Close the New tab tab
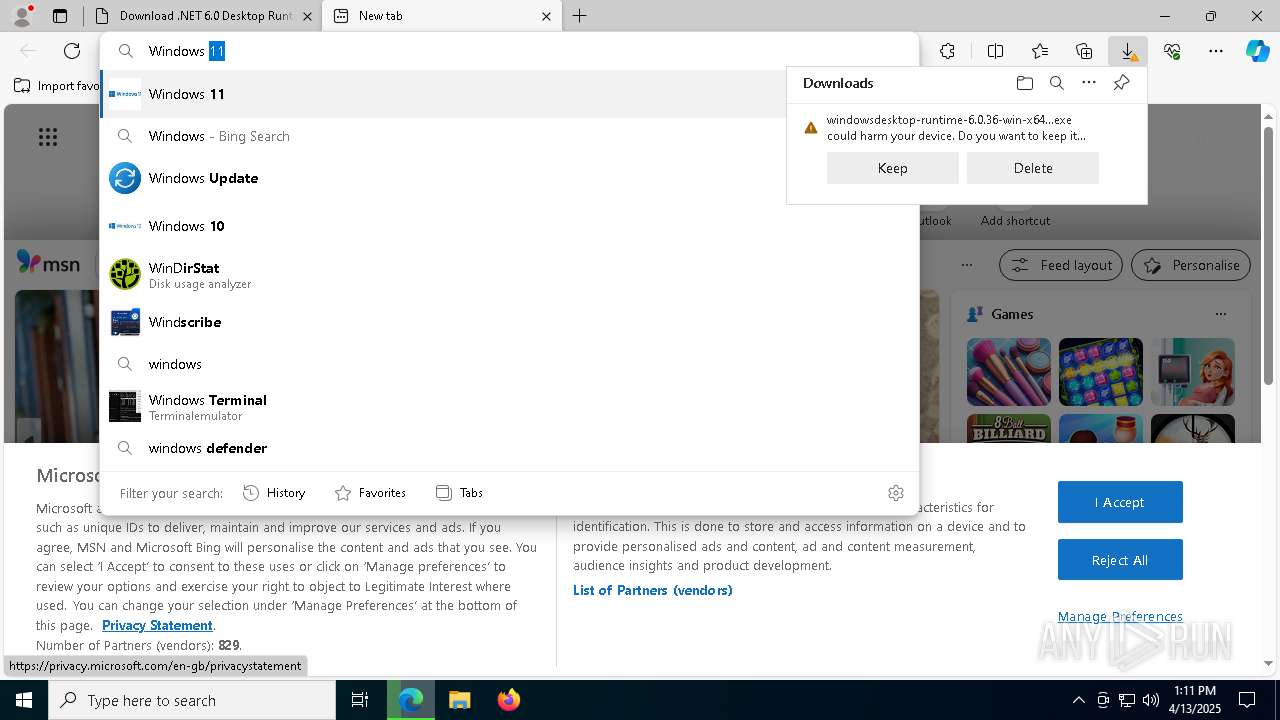This screenshot has height=720, width=1280. click(x=546, y=16)
